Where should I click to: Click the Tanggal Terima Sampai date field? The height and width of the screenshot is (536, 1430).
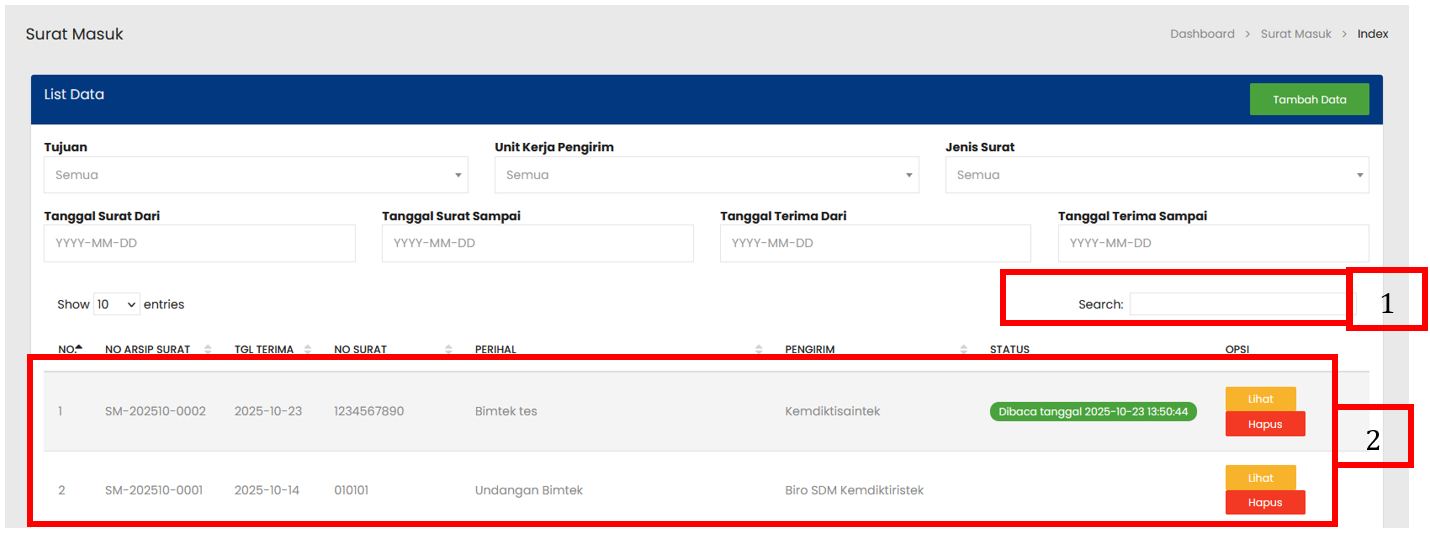coord(1213,243)
